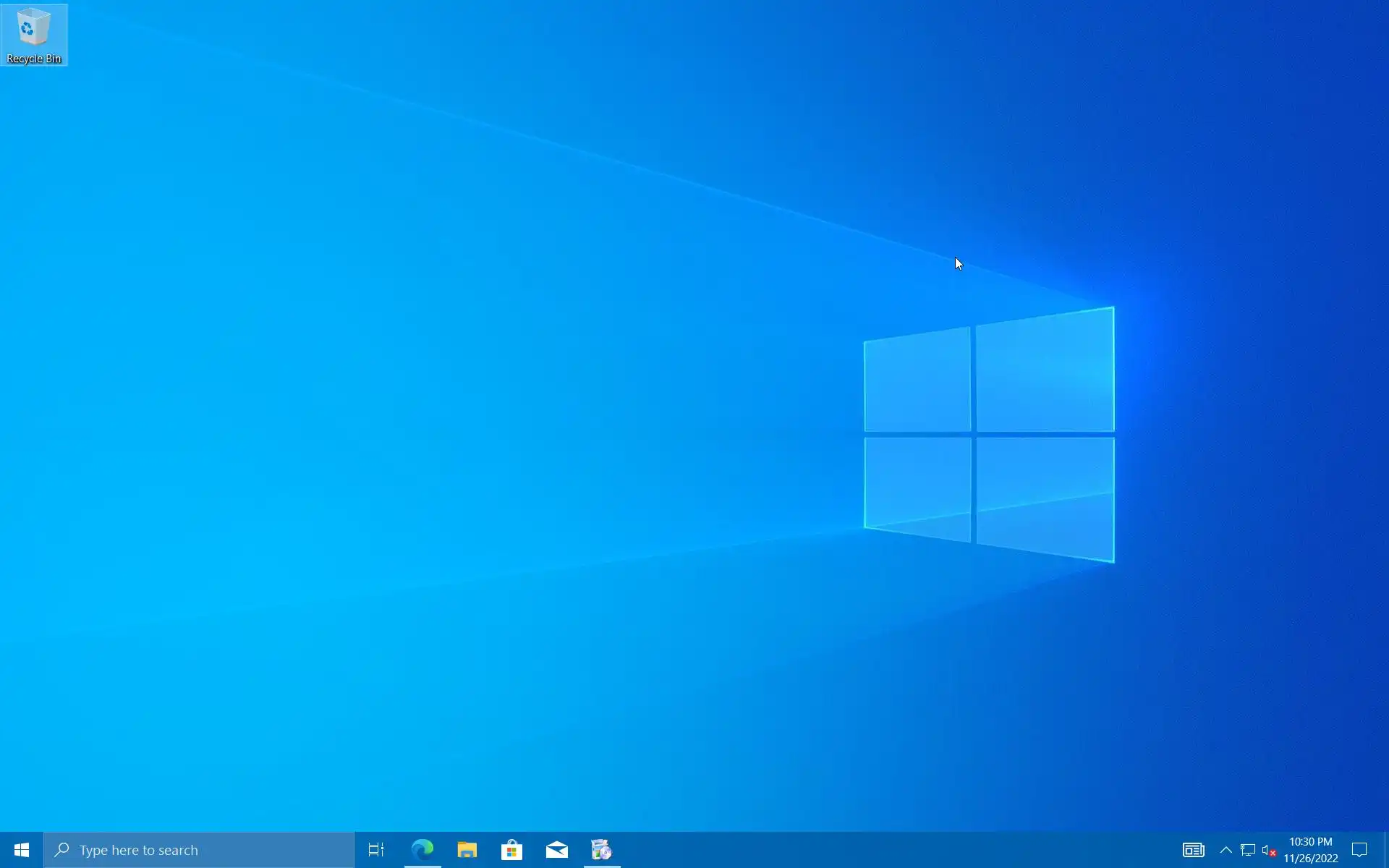Viewport: 1389px width, 868px height.
Task: Open the Mail app in taskbar
Action: pyautogui.click(x=557, y=850)
